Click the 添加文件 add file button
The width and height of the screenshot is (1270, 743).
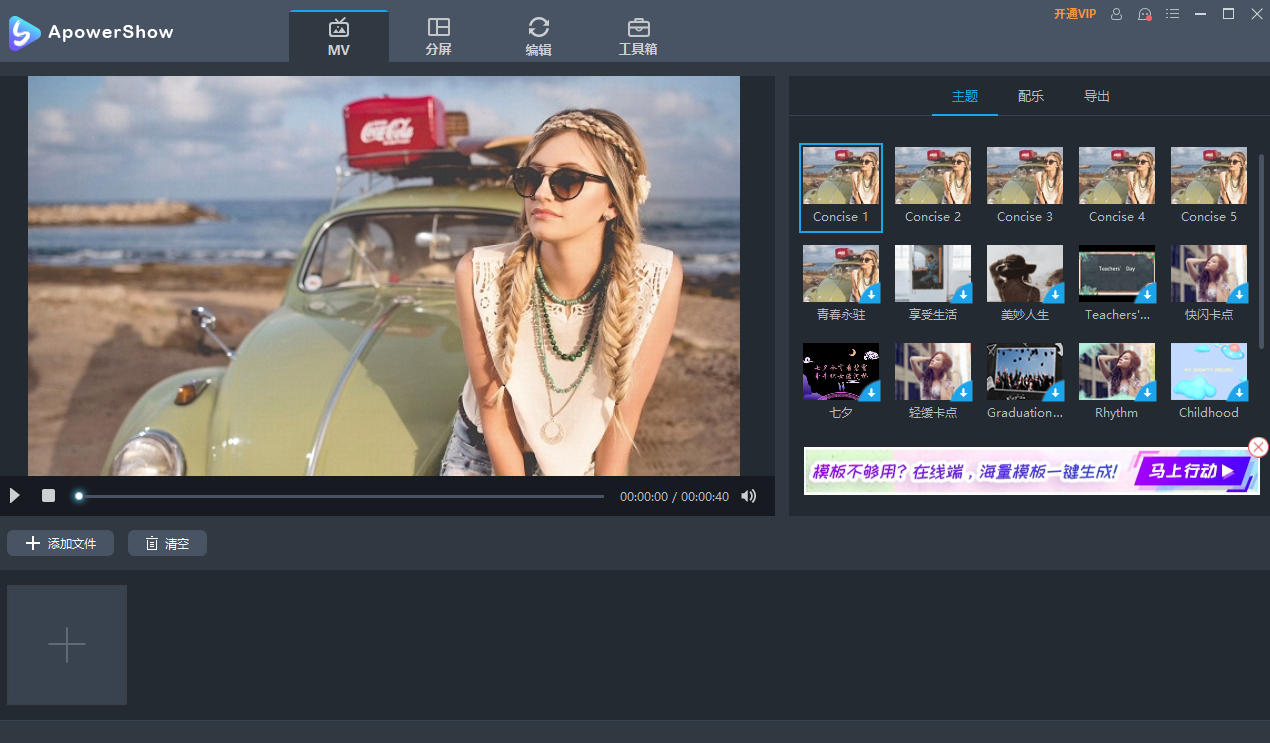(61, 543)
